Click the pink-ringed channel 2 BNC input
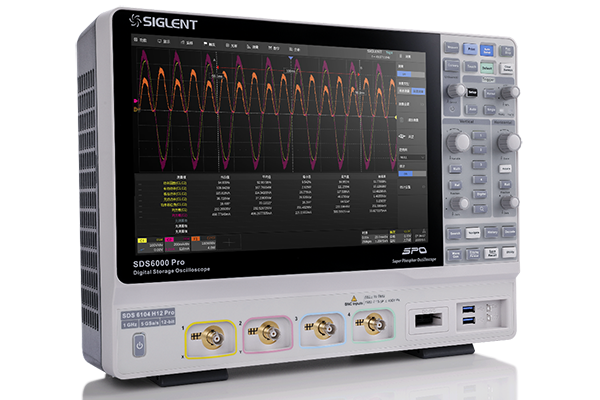The image size is (600, 400). tap(267, 330)
